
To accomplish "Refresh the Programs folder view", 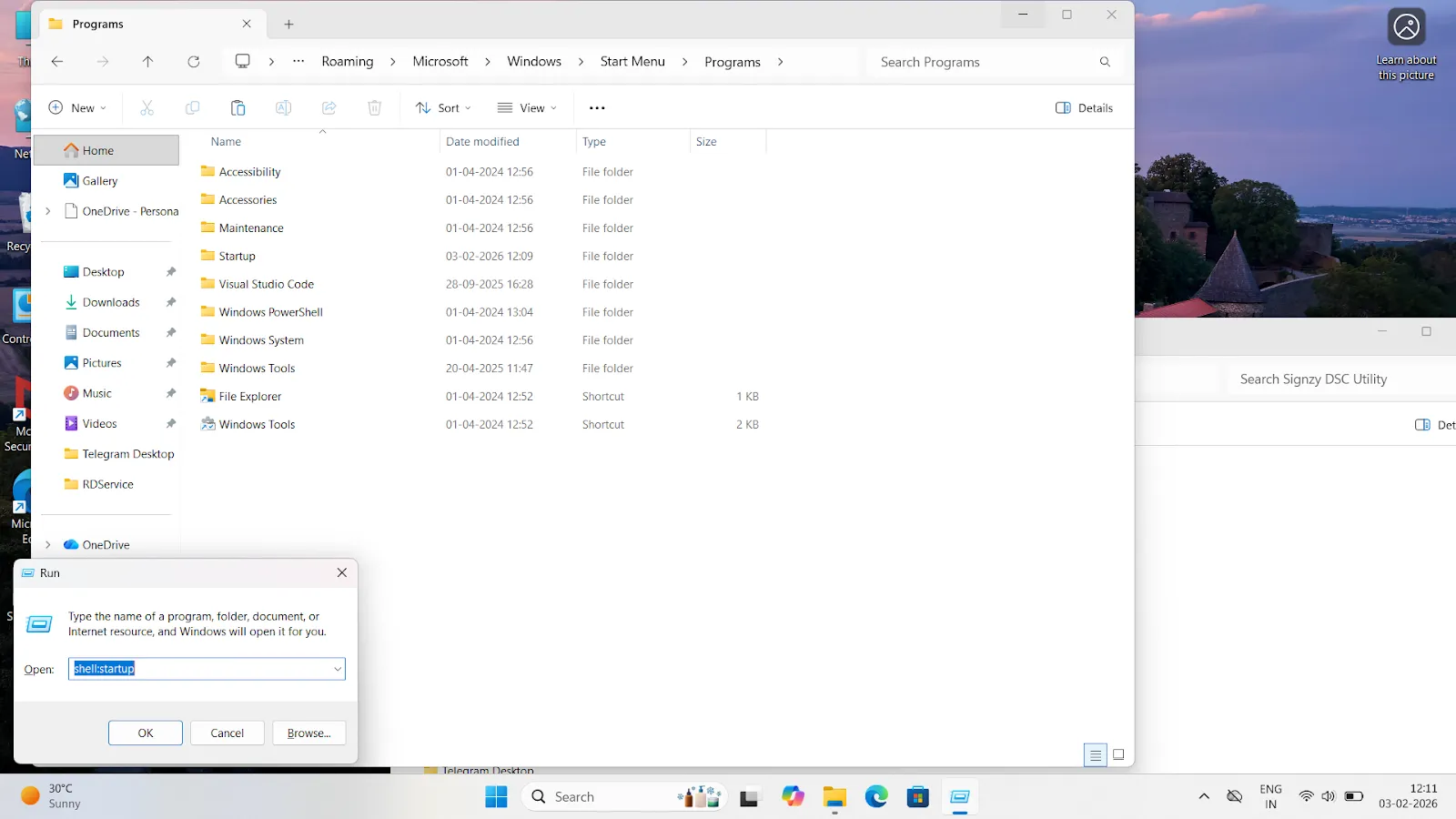I will tap(193, 62).
